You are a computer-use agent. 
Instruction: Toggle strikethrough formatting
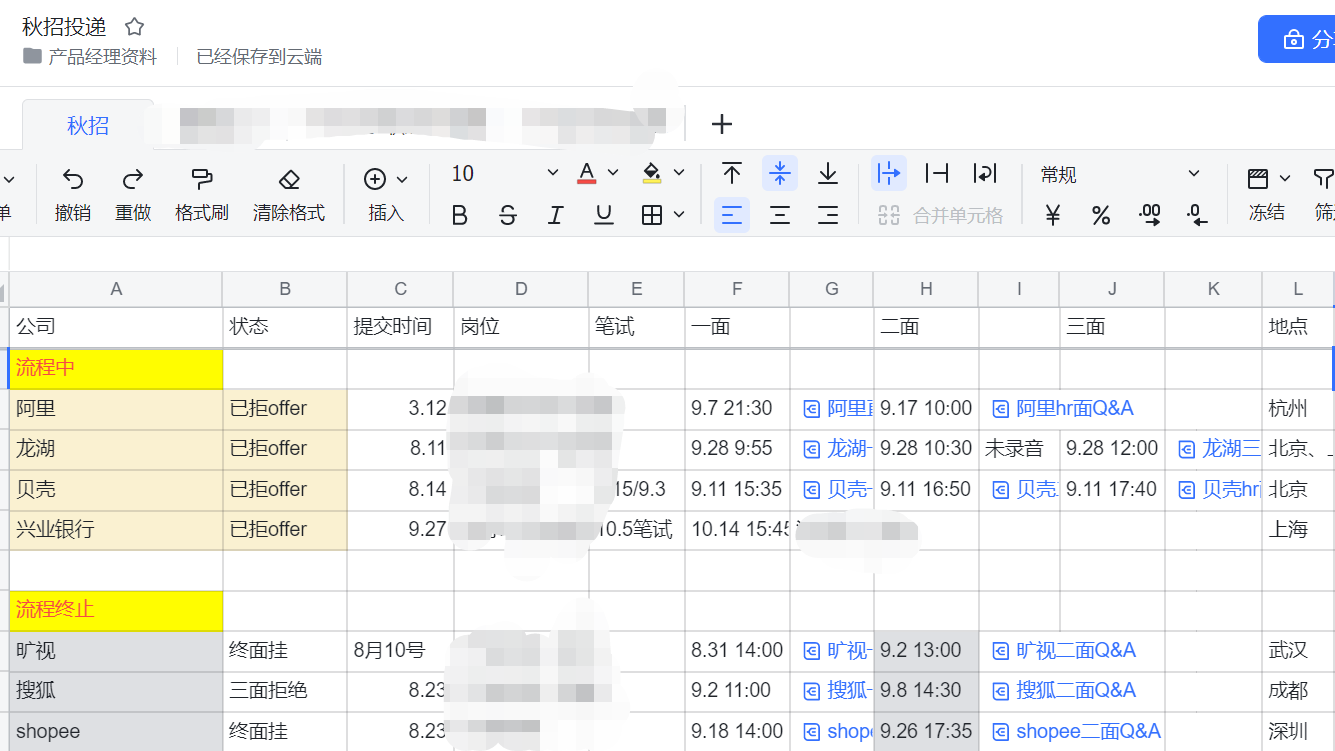[x=507, y=215]
